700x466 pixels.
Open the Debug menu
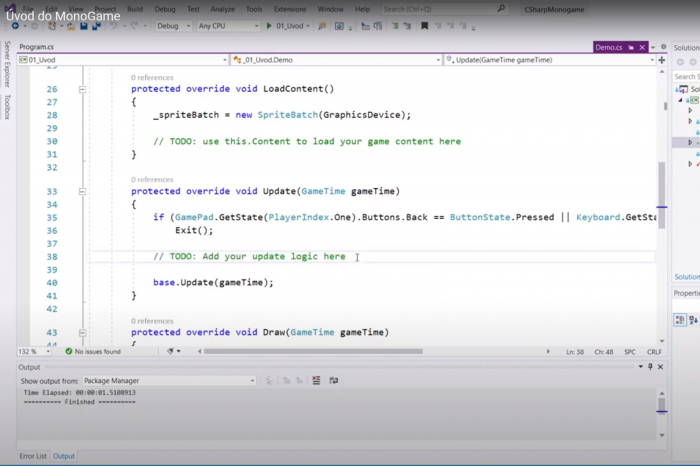point(165,9)
